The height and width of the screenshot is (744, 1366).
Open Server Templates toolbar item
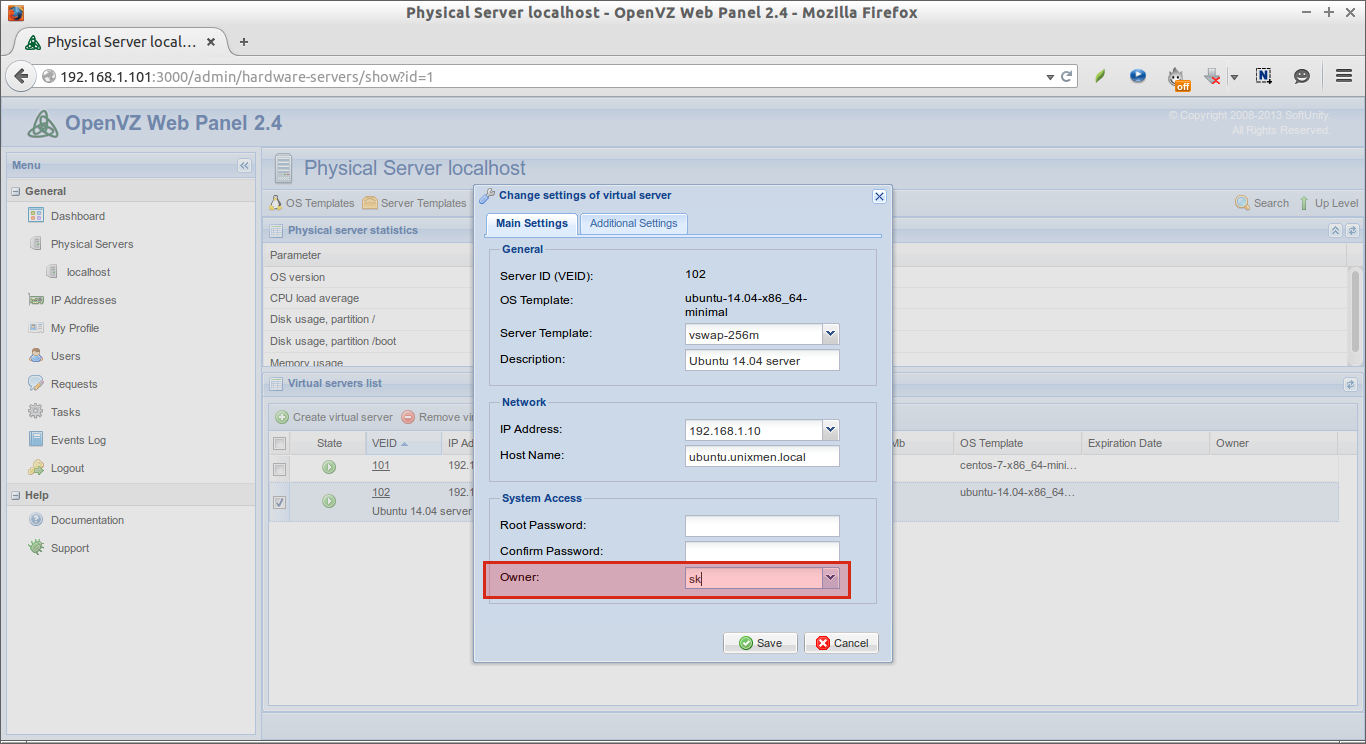pyautogui.click(x=414, y=203)
